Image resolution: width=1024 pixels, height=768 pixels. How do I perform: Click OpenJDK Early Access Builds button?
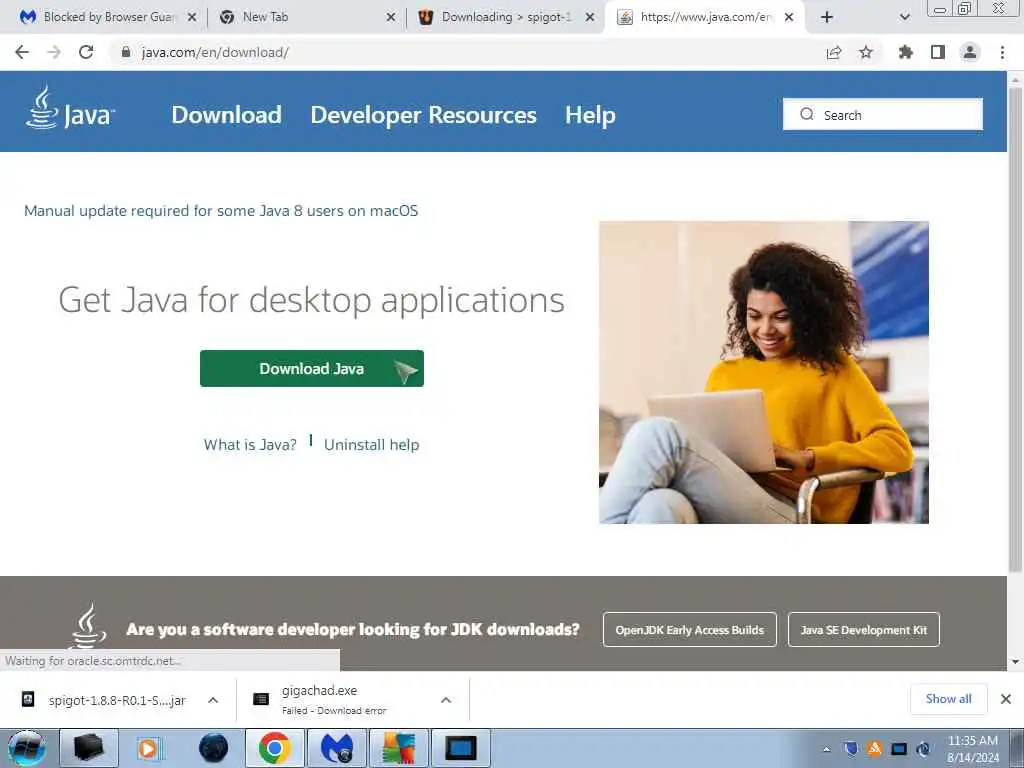690,630
